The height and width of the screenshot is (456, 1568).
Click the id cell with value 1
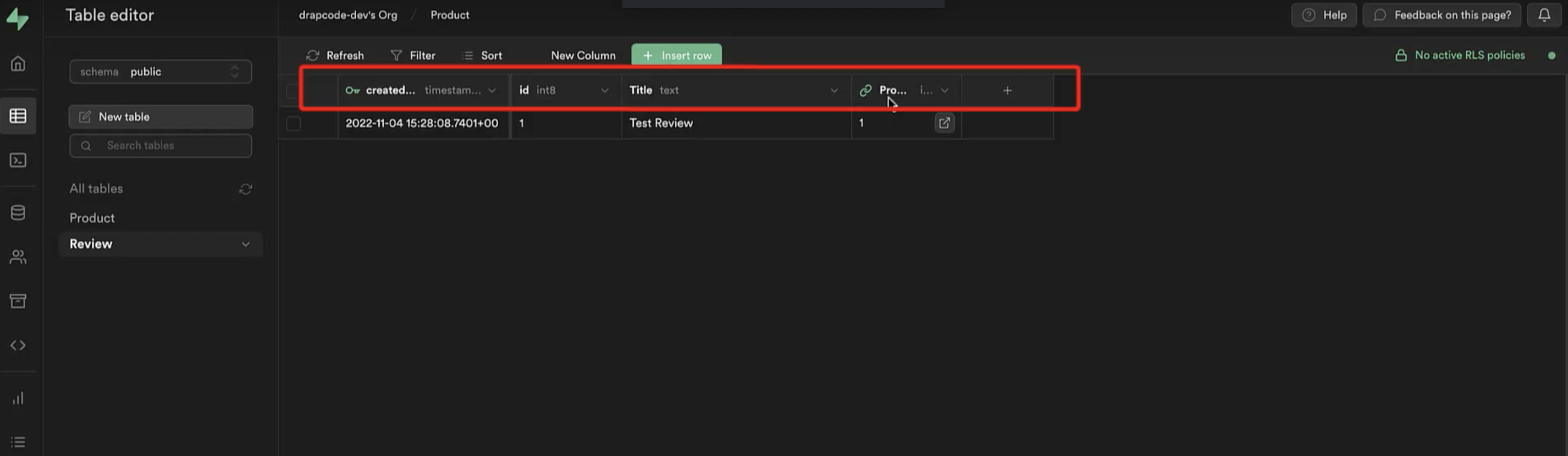tap(566, 123)
